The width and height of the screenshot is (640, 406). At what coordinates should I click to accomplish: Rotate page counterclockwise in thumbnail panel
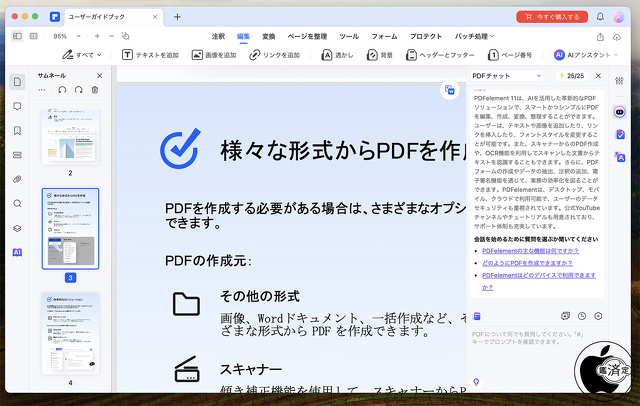coord(62,90)
